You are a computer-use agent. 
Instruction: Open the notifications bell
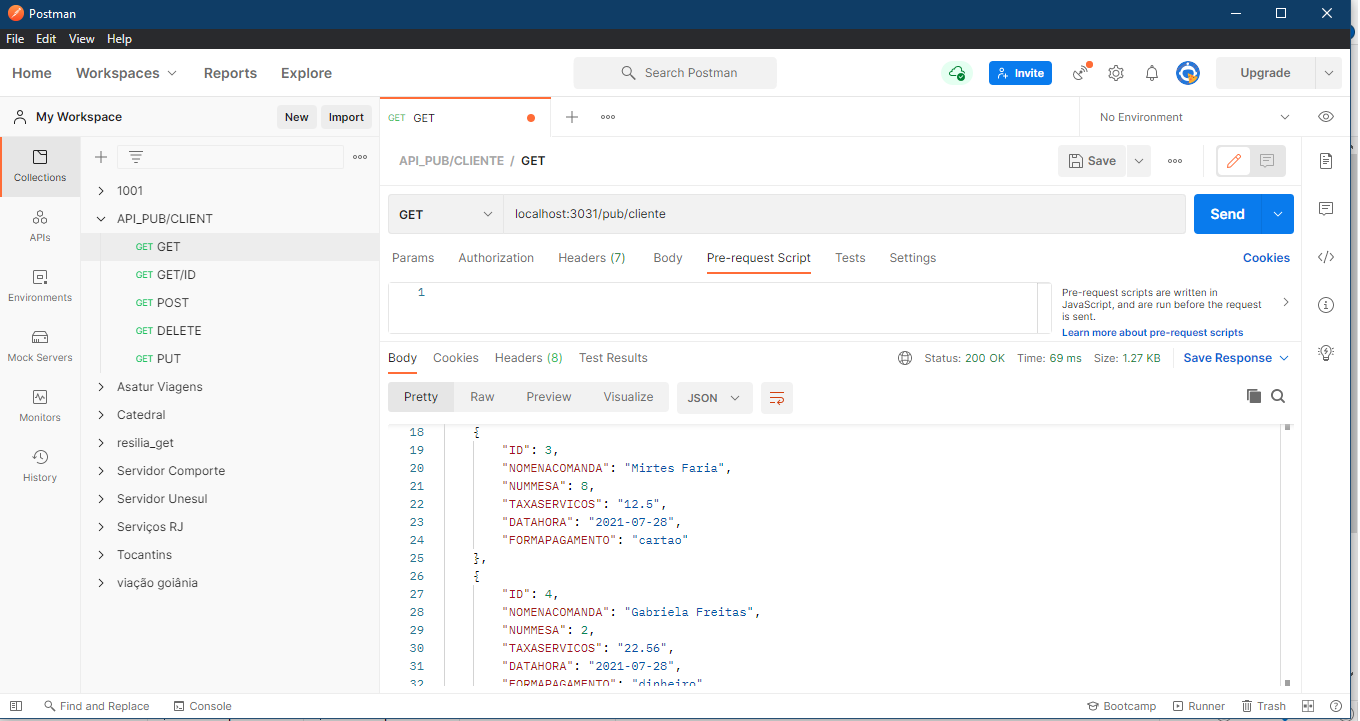click(1151, 72)
